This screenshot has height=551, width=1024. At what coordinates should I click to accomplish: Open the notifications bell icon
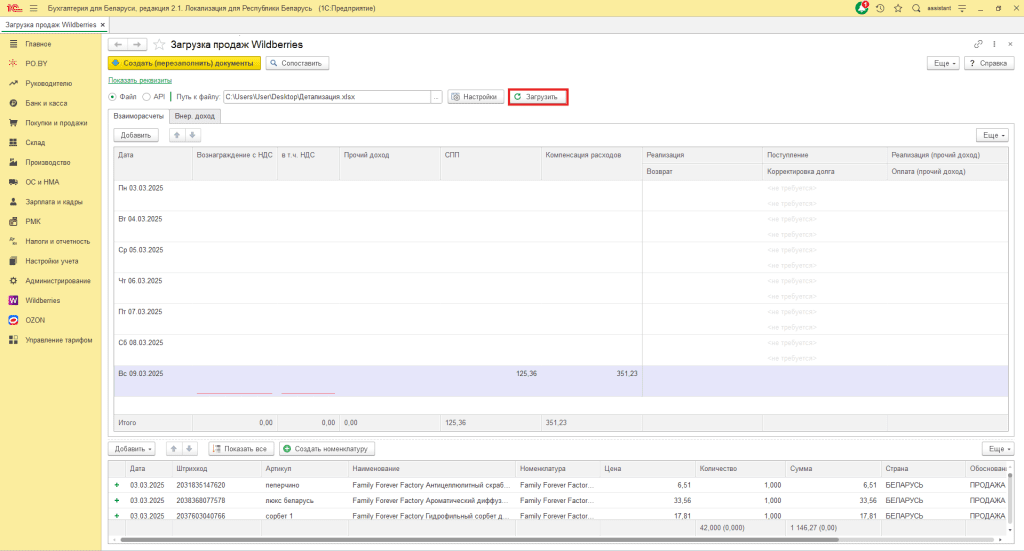(862, 8)
